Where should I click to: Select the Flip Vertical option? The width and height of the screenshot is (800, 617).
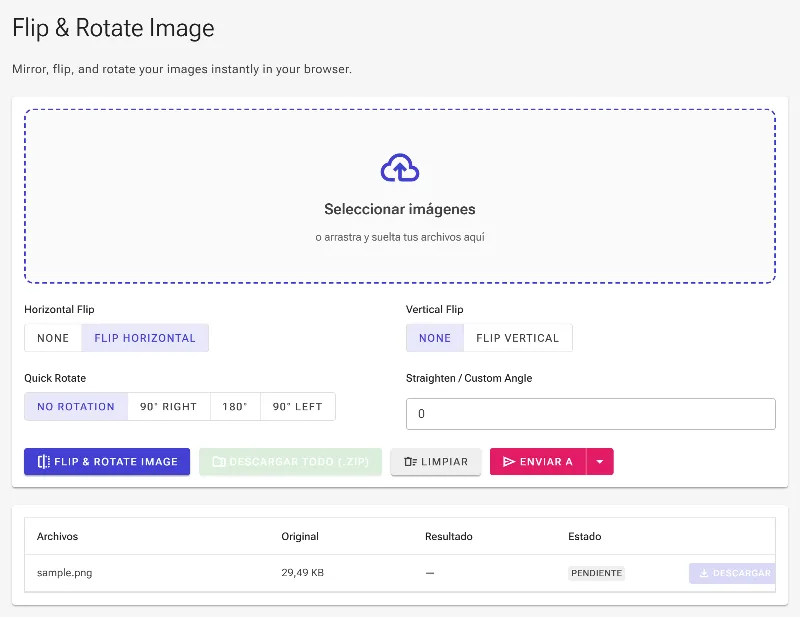pos(517,338)
